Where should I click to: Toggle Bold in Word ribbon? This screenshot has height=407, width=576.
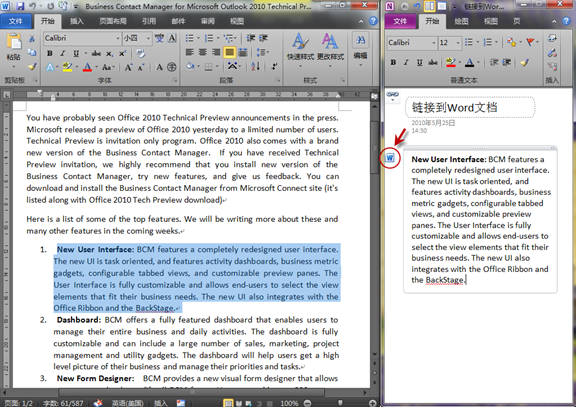[x=50, y=54]
